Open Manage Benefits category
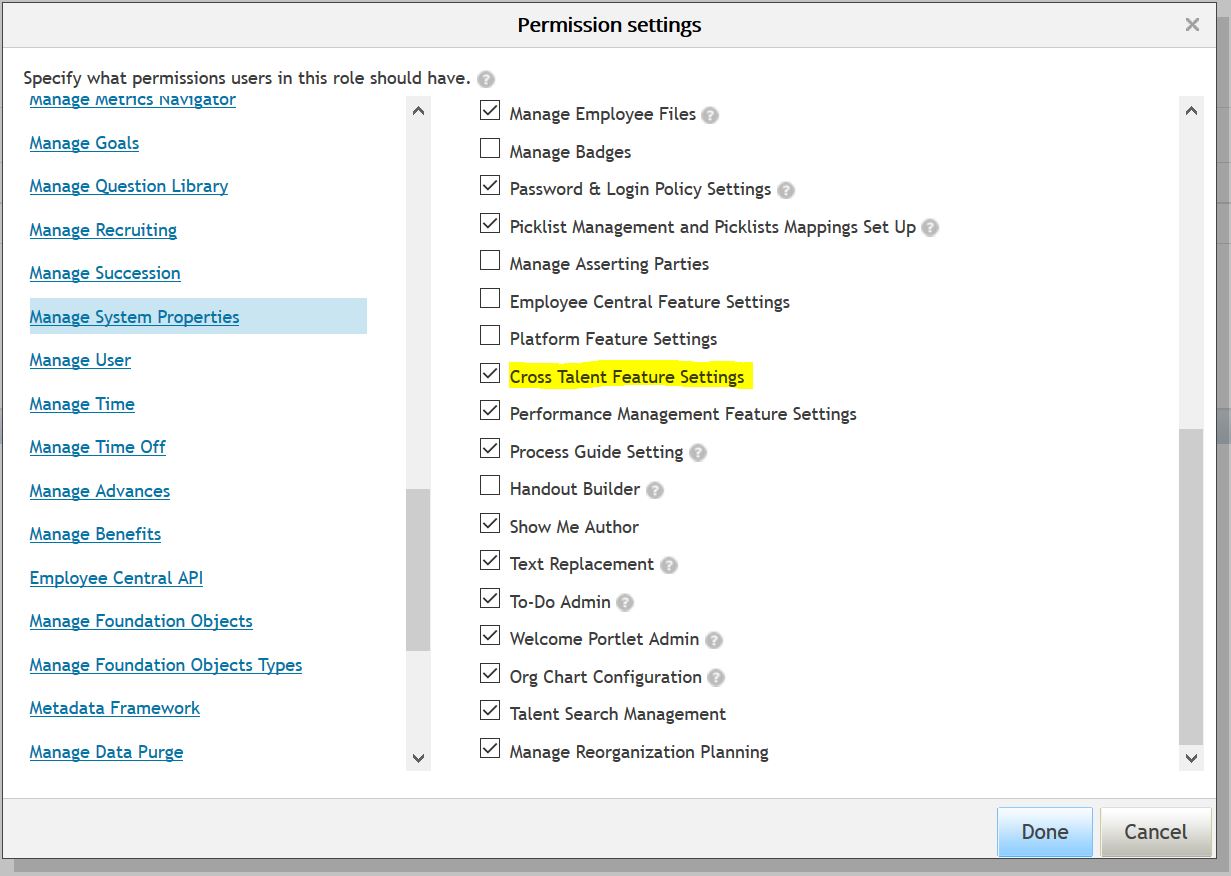Screen dimensions: 1231x876 (95, 534)
